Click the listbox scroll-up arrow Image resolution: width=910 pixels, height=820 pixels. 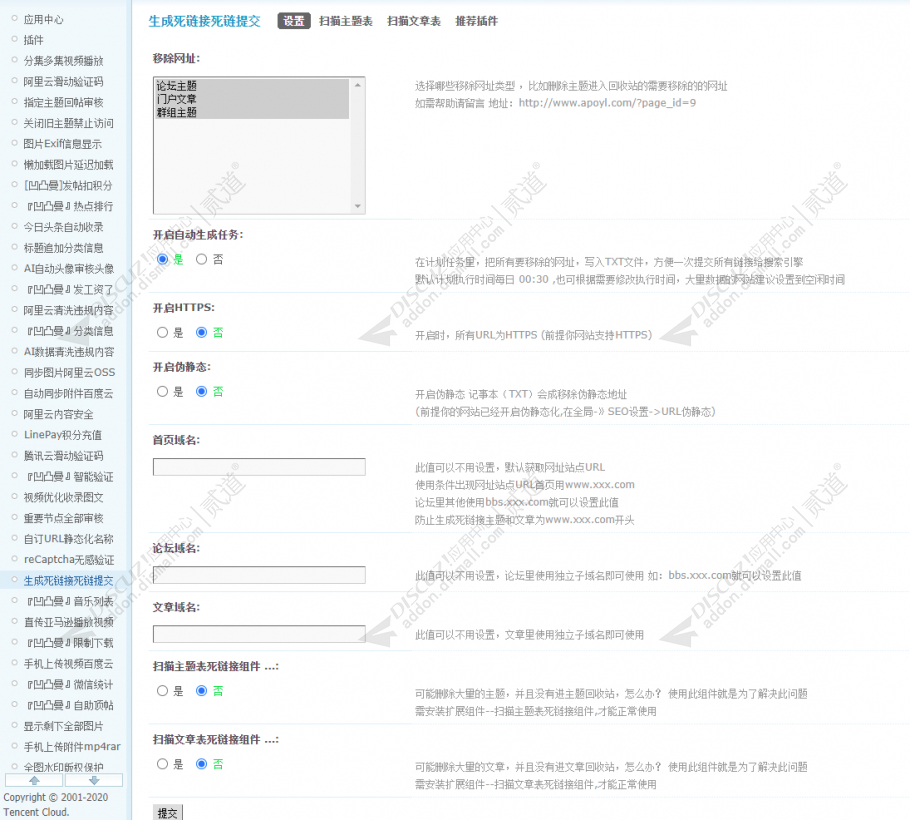pyautogui.click(x=358, y=85)
